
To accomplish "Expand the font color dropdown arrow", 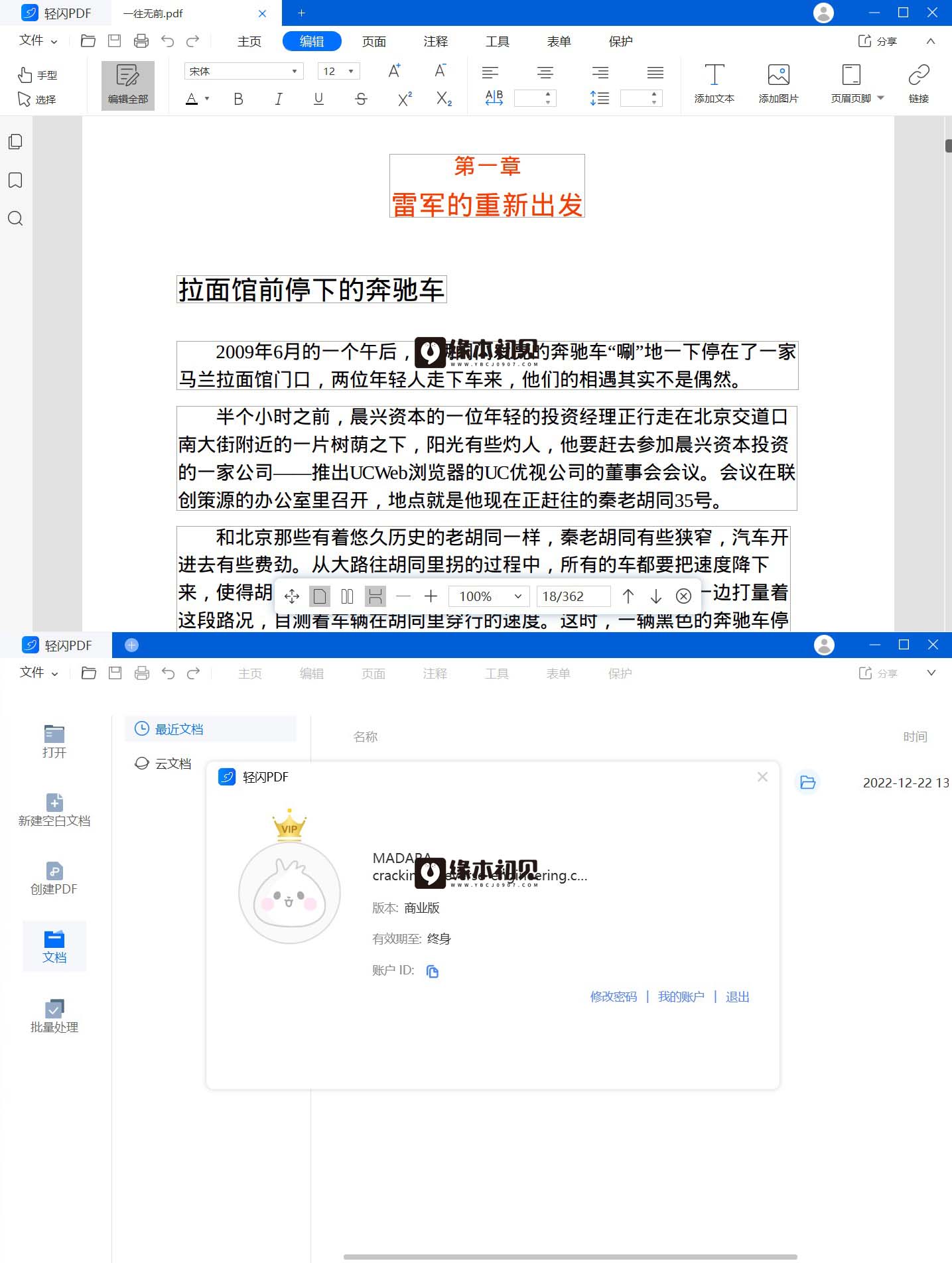I will 207,99.
